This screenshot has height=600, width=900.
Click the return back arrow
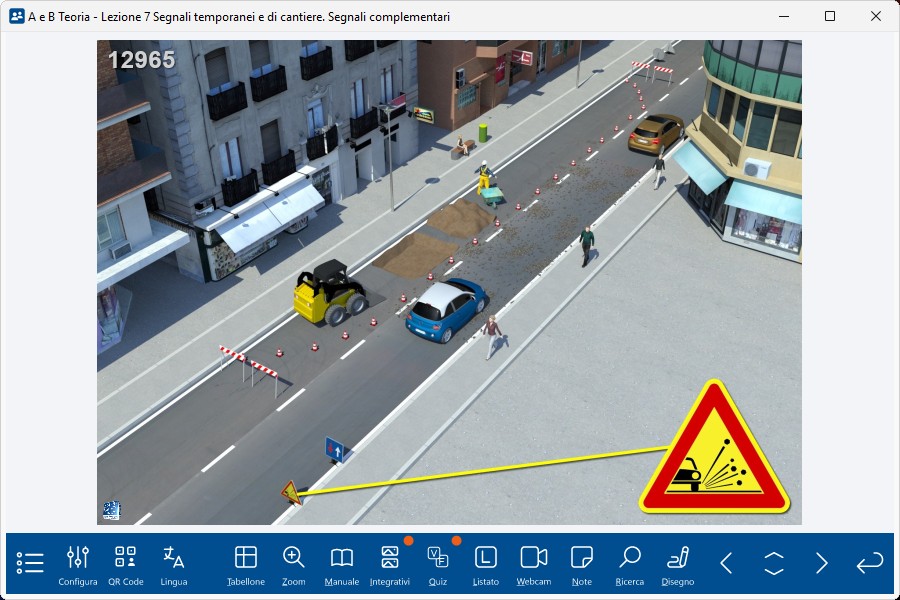point(870,563)
